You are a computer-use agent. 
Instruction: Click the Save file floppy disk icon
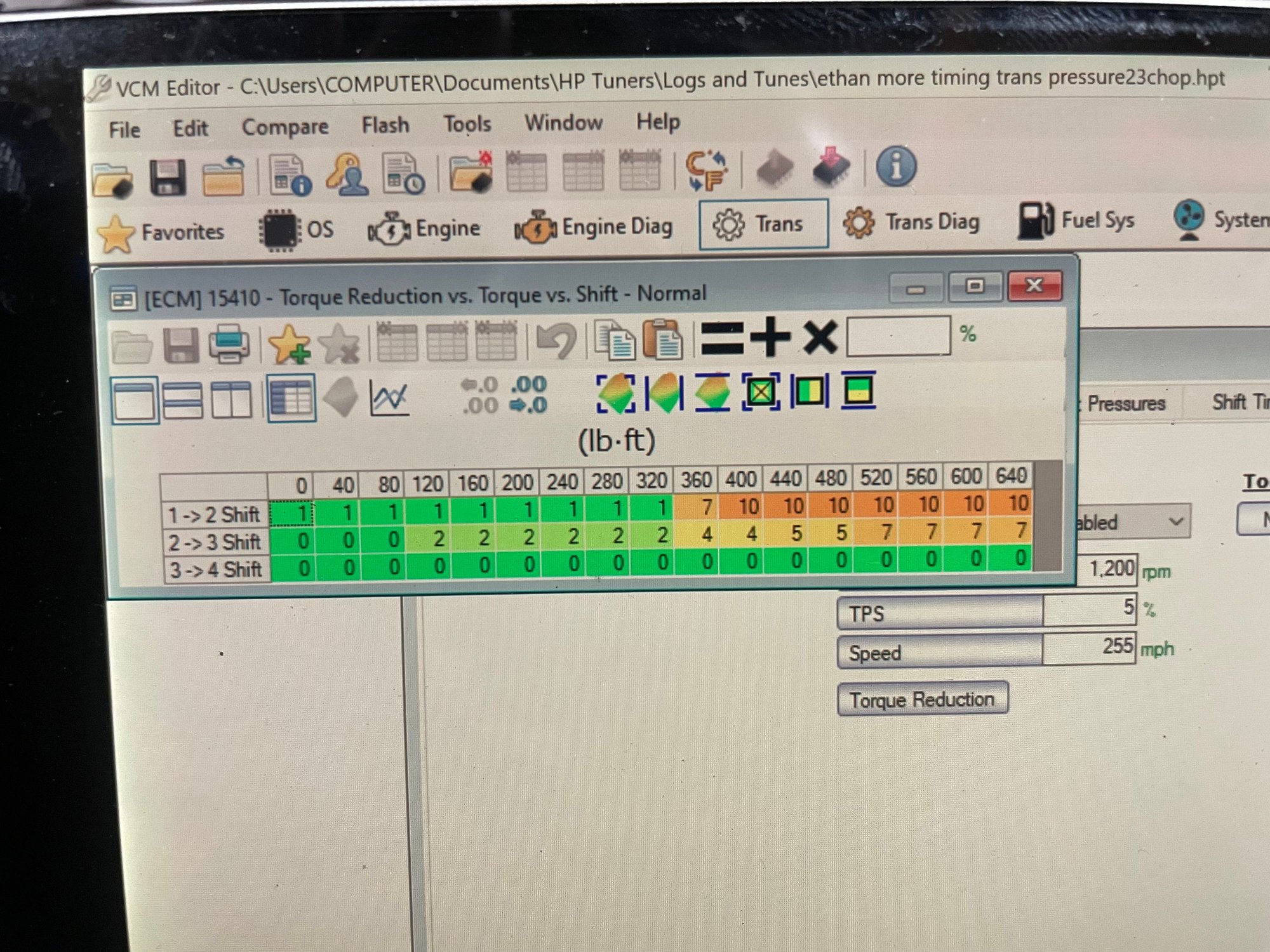click(168, 177)
